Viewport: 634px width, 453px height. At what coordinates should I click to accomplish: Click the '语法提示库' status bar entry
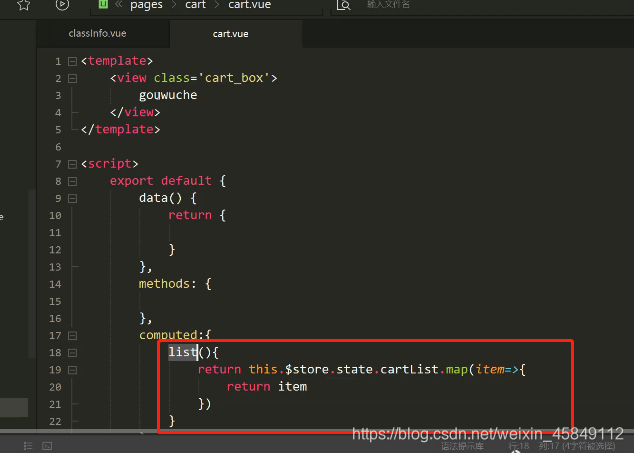[x=462, y=447]
